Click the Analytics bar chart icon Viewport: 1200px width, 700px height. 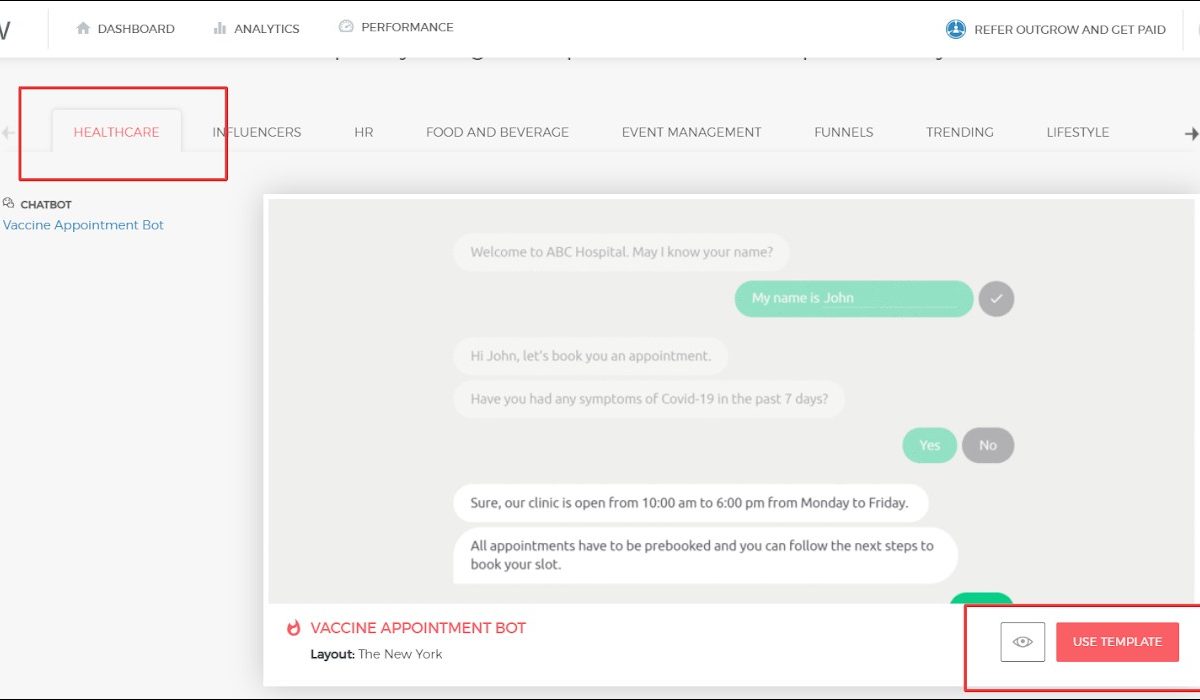pos(220,29)
